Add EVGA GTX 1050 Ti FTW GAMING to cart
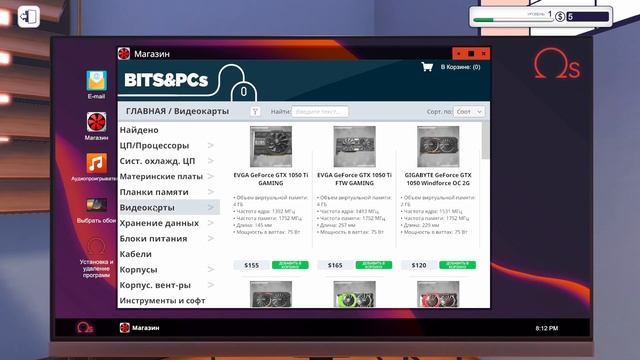Image resolution: width=640 pixels, height=360 pixels. click(x=374, y=265)
